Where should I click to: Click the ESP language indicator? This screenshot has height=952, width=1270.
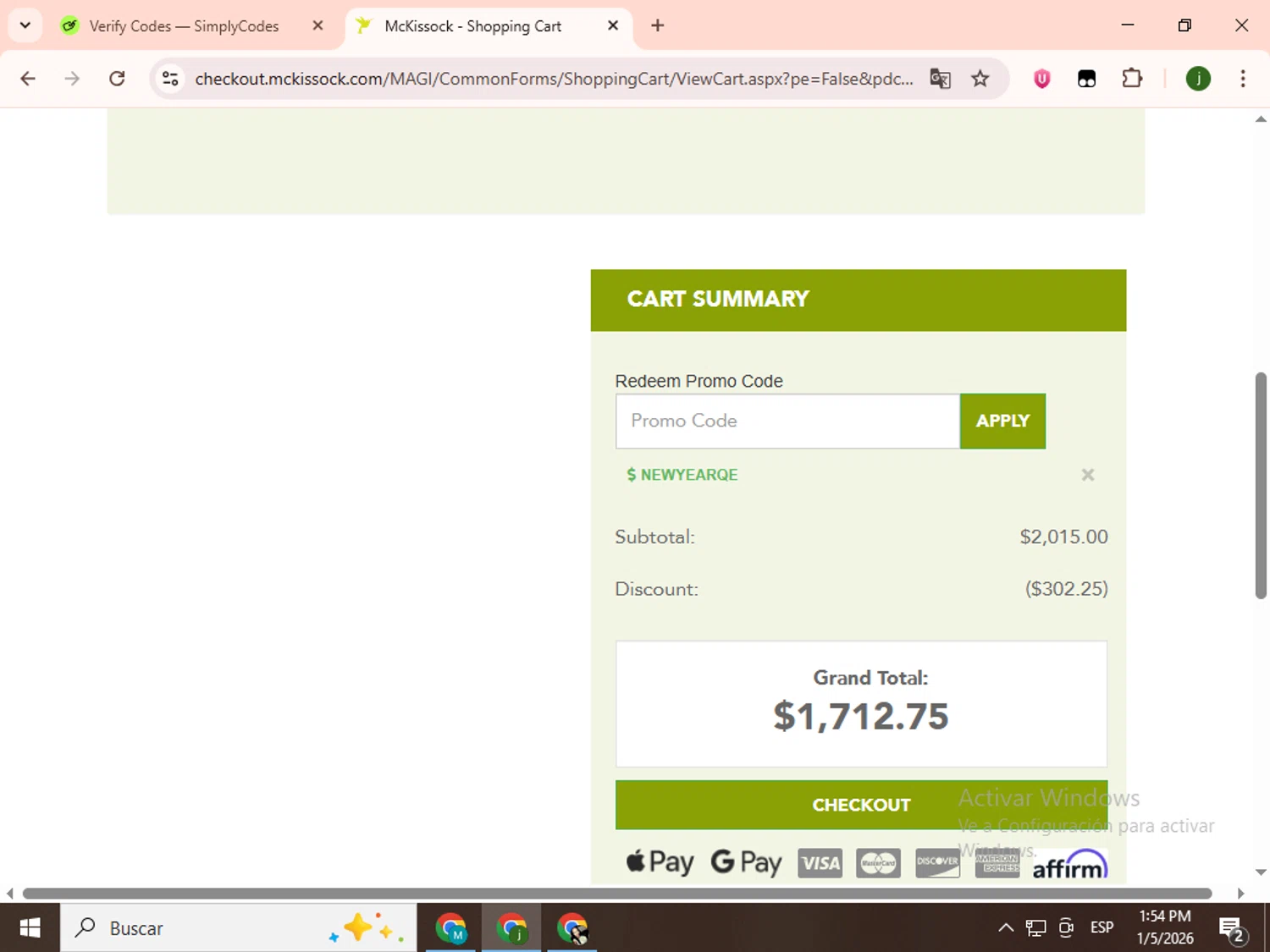tap(1102, 927)
